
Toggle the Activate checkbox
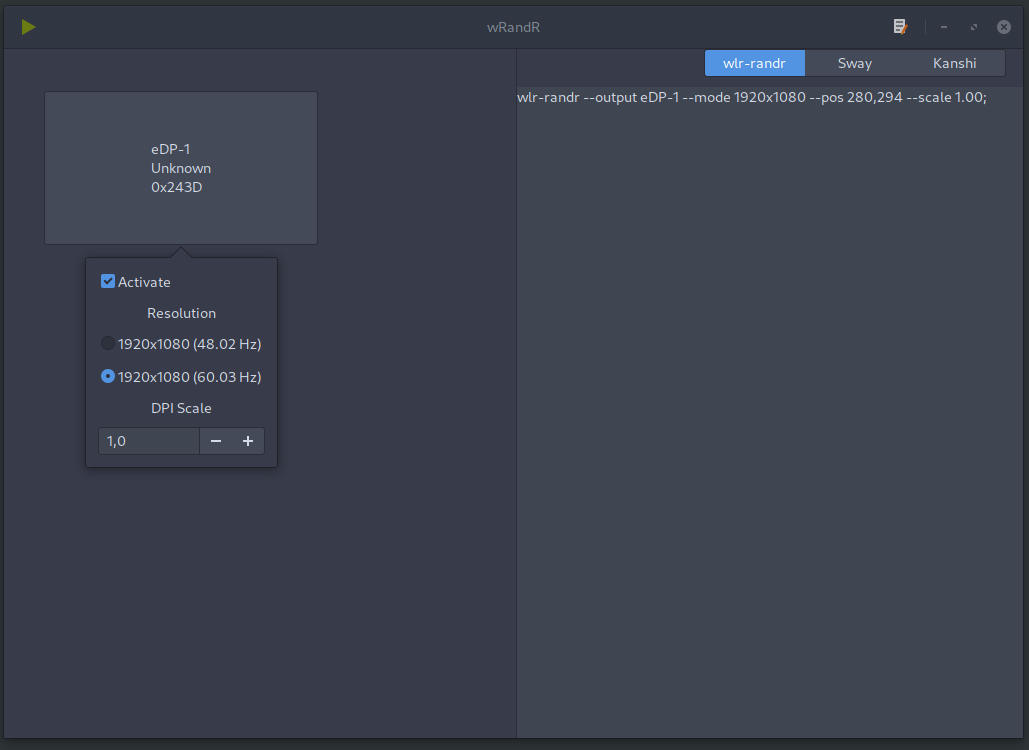pyautogui.click(x=108, y=281)
